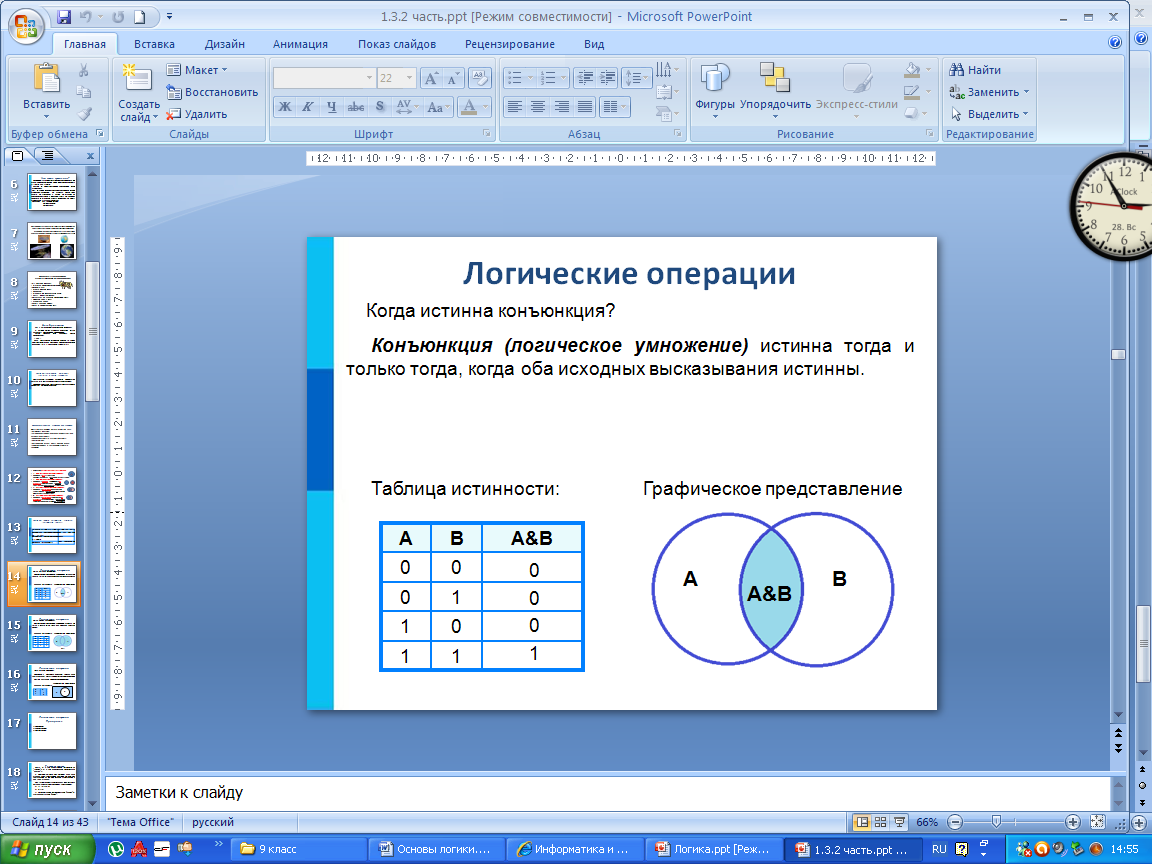Increase the list indent level
Screen dimensions: 1152x864
(x=608, y=77)
